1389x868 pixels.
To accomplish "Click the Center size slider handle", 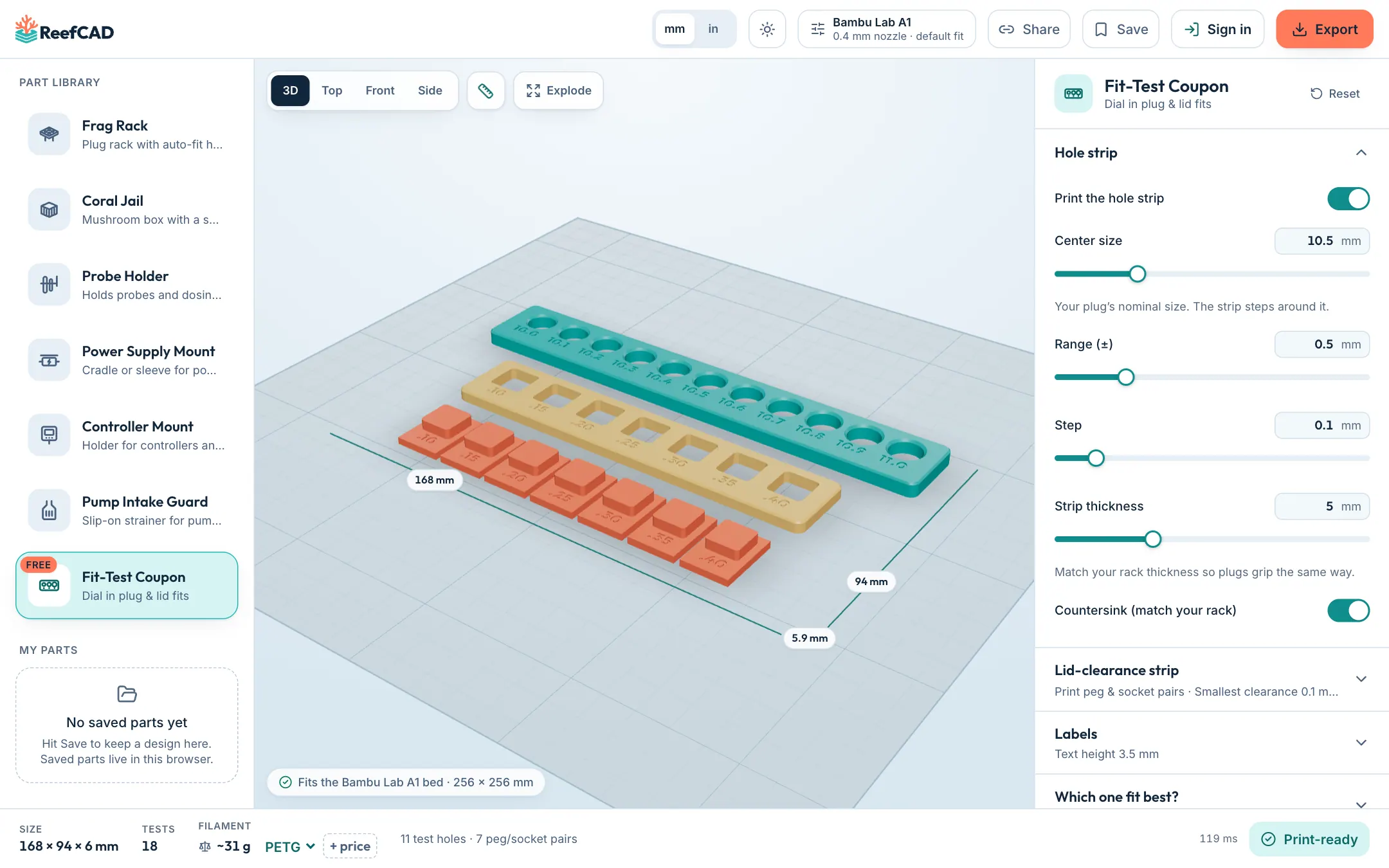I will [1138, 274].
